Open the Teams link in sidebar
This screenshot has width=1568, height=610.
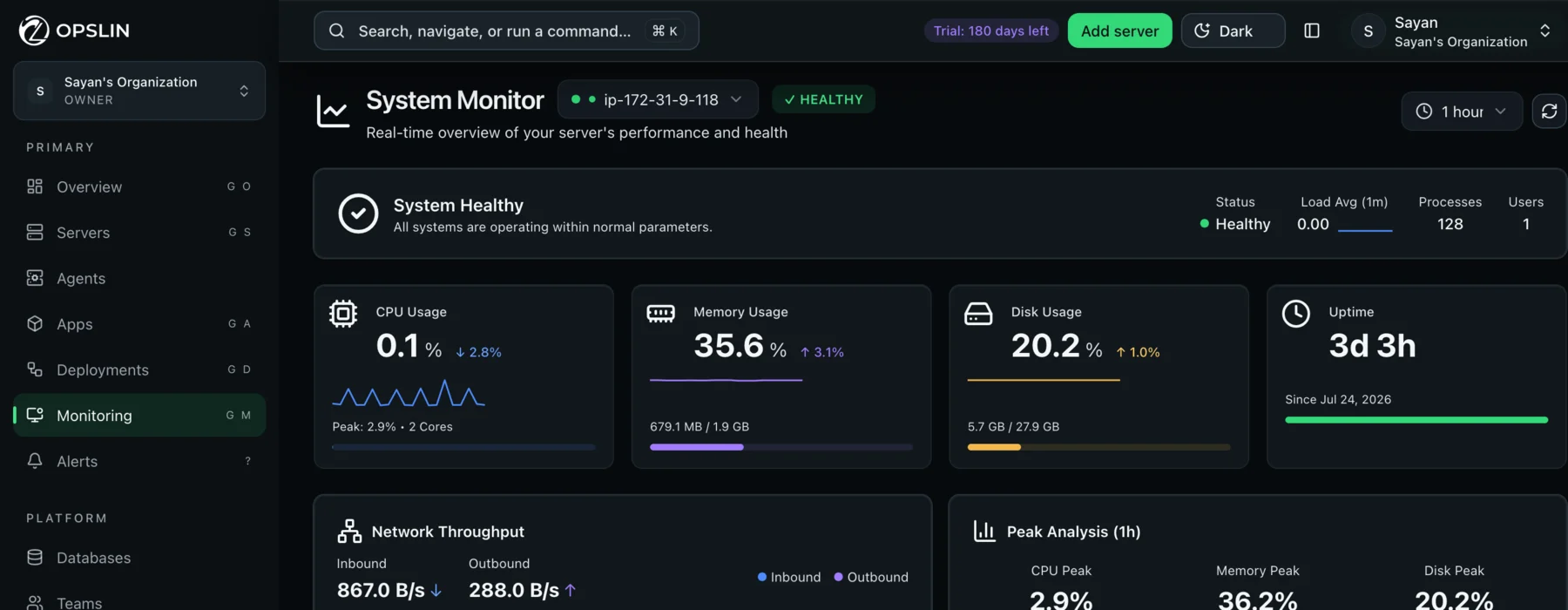click(139, 601)
